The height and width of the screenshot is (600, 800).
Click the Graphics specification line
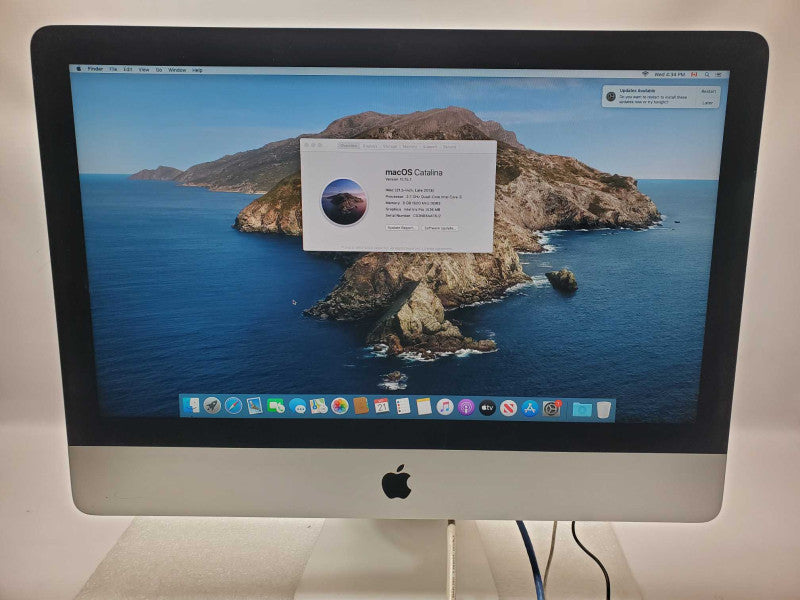click(412, 209)
